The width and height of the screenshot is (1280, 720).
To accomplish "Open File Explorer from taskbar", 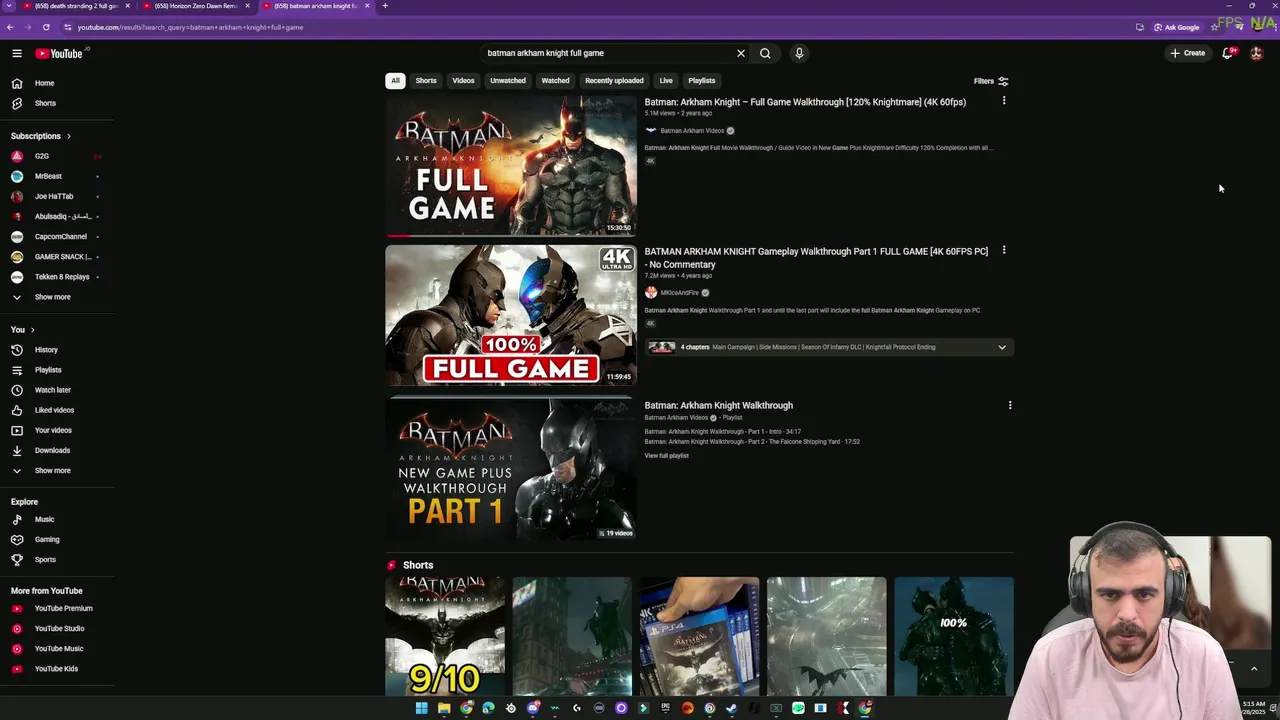I will click(x=444, y=708).
